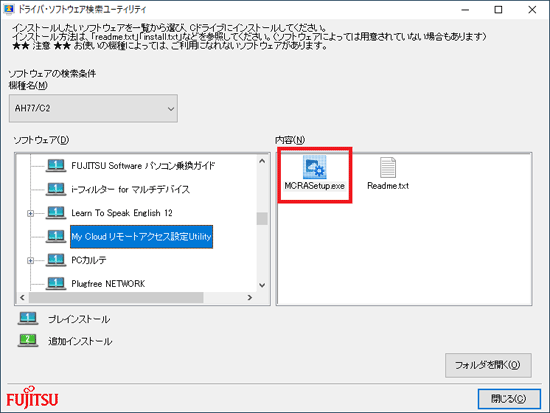550x413 pixels.
Task: Click the horizontal scroll-left arrow
Action: point(22,298)
